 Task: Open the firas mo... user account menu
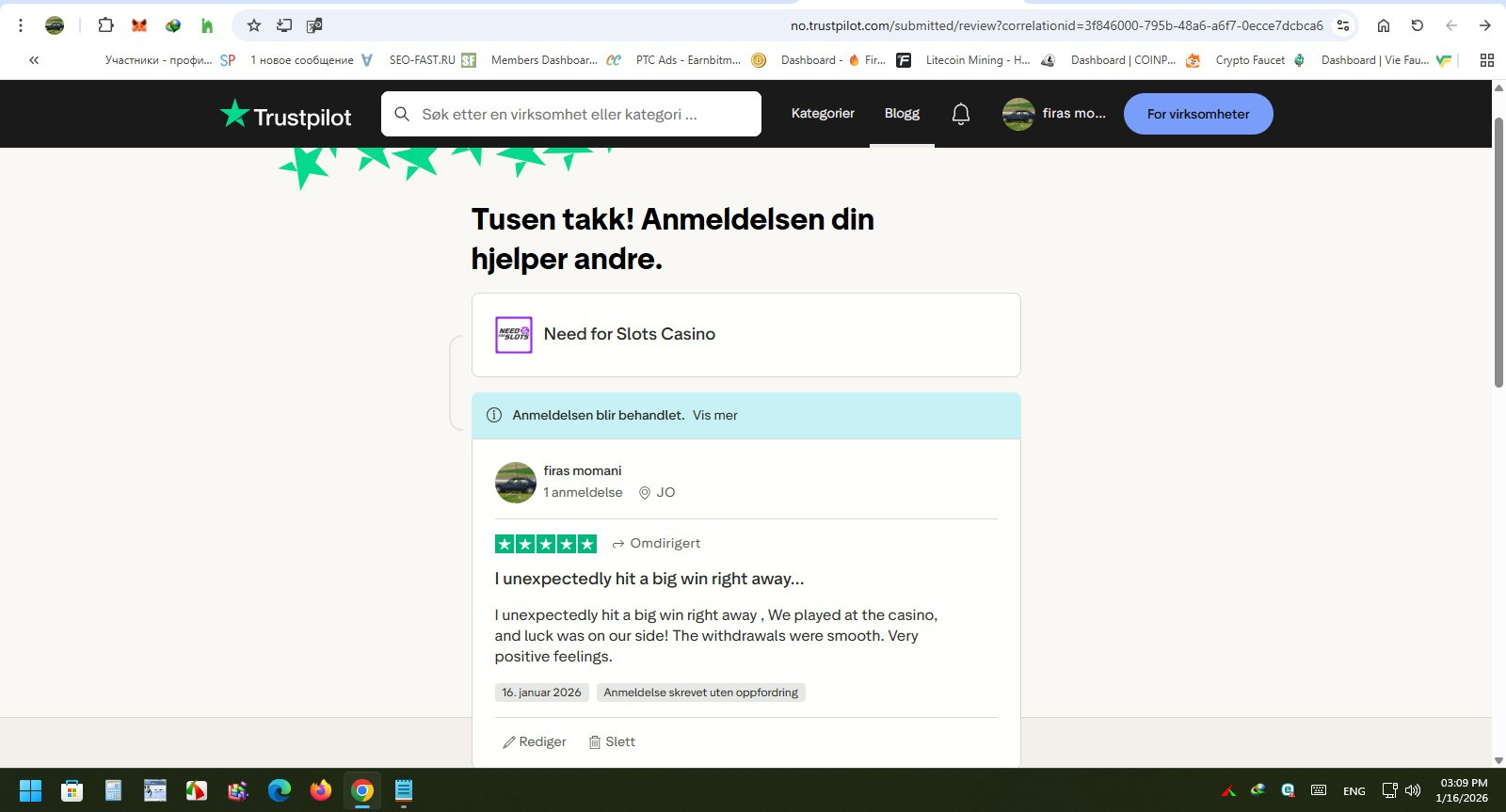(1055, 114)
